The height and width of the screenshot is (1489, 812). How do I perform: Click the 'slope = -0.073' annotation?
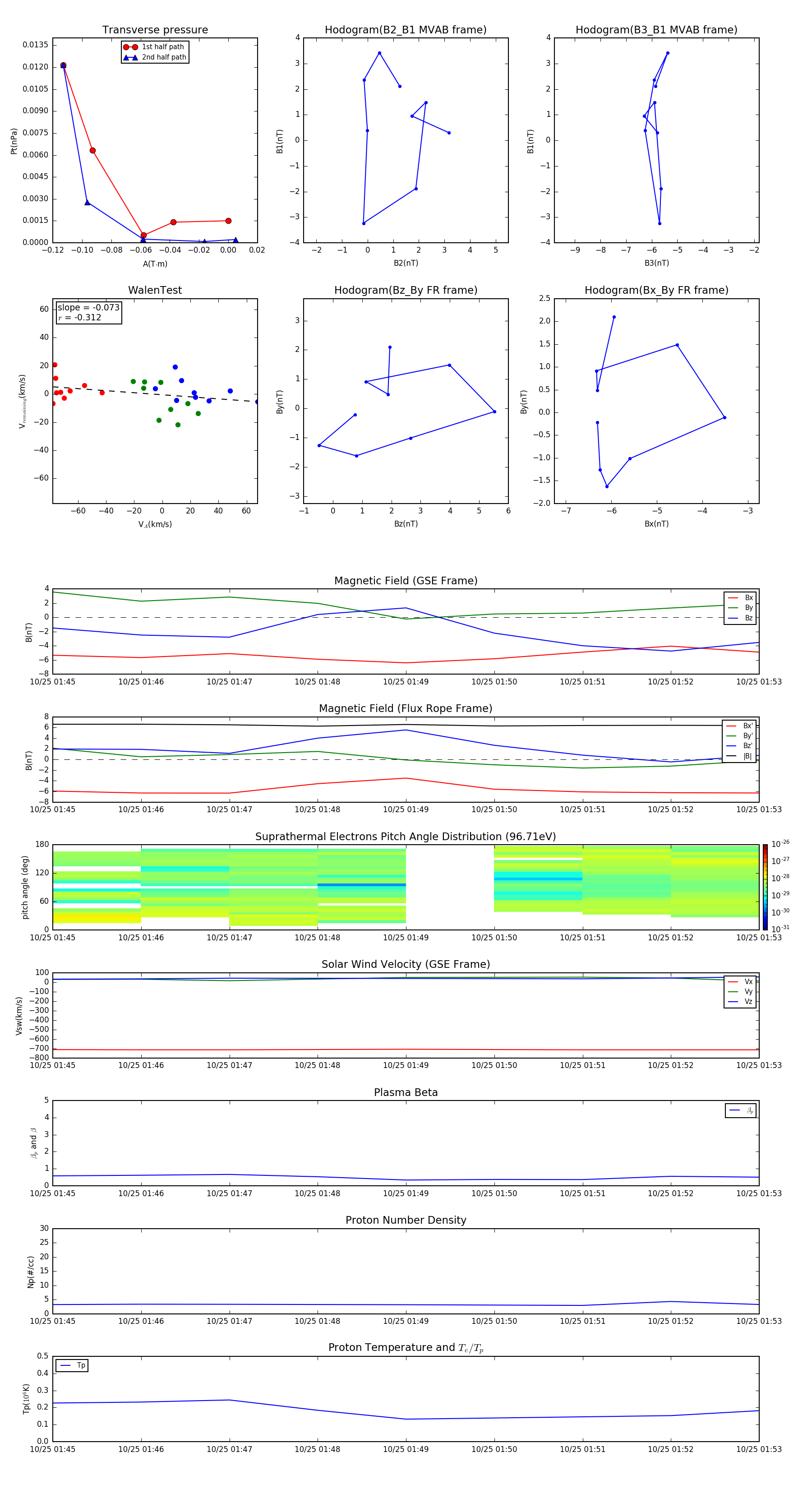point(88,308)
